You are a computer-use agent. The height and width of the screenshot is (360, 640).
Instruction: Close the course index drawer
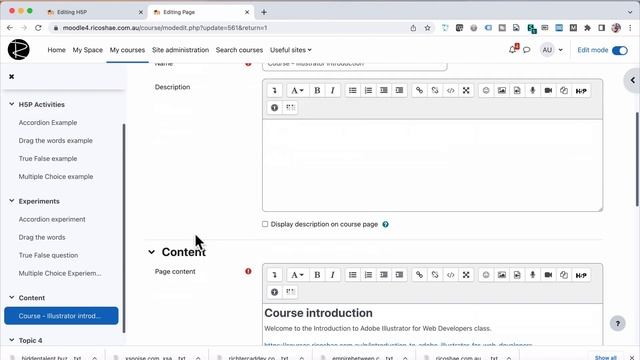11,76
